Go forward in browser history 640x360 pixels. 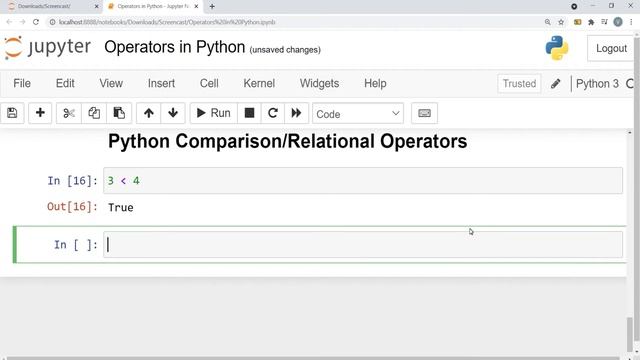[22, 22]
